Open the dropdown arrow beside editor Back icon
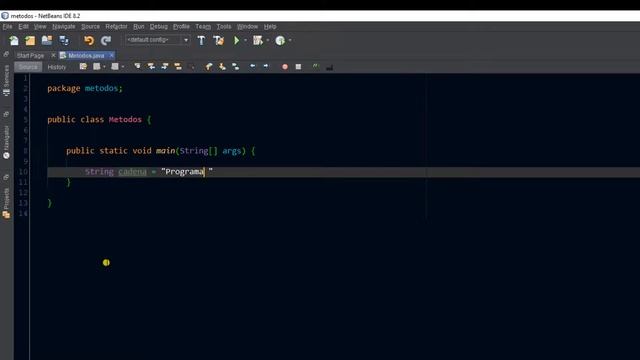The width and height of the screenshot is (640, 360). pyautogui.click(x=104, y=67)
